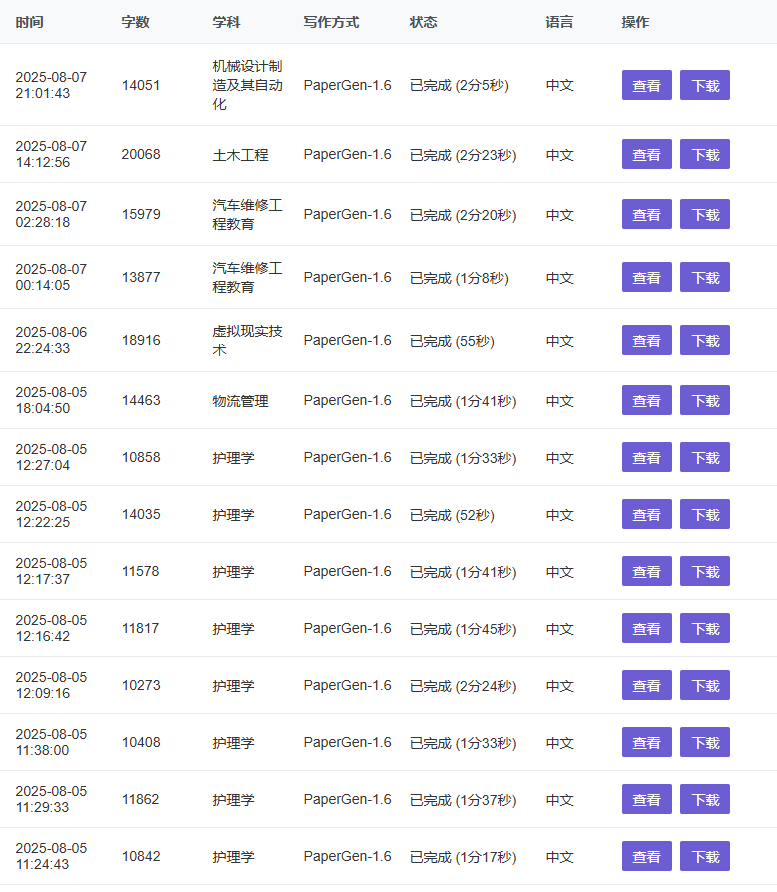The height and width of the screenshot is (892, 777).
Task: Download the 13877-word 汽车维修工程教育 paper
Action: [x=705, y=277]
